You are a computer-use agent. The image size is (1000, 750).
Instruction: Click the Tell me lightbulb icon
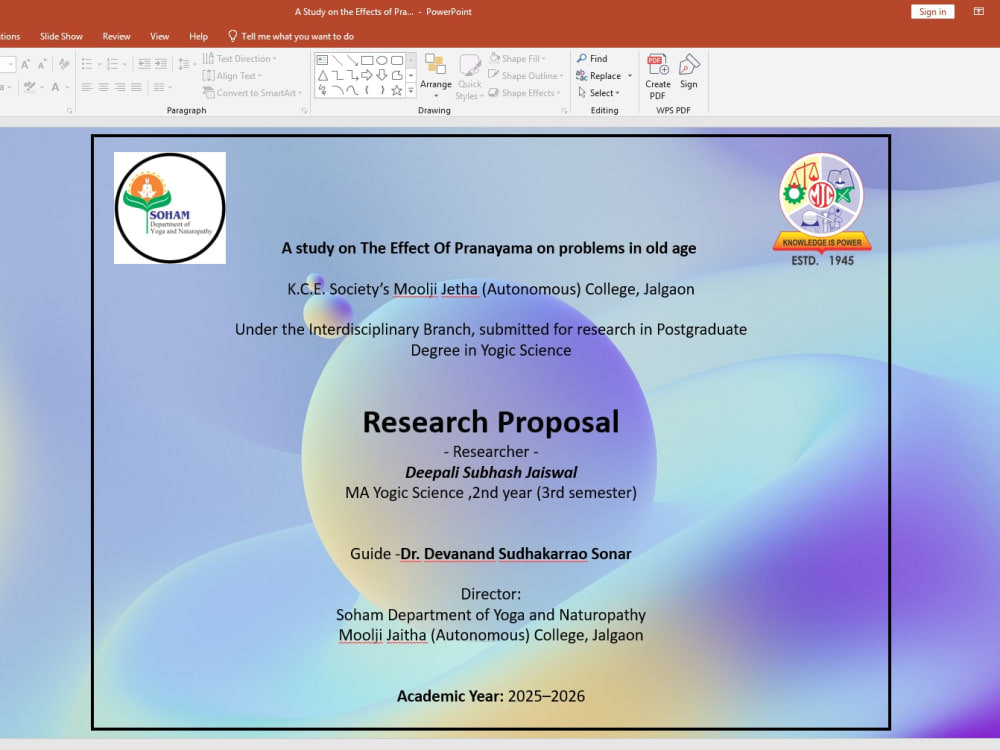click(x=233, y=36)
